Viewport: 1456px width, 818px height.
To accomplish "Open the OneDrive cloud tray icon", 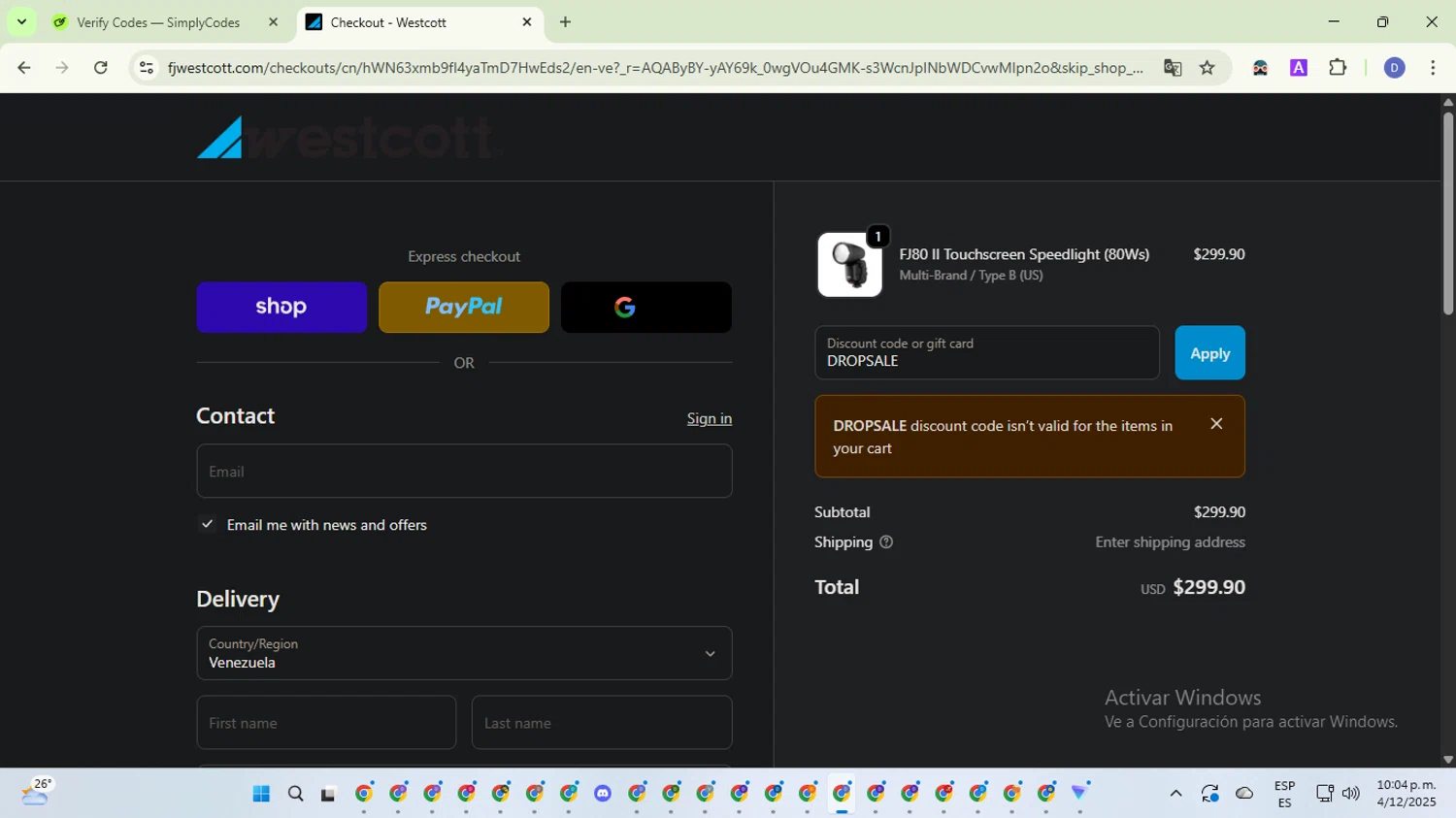I will click(x=1244, y=794).
